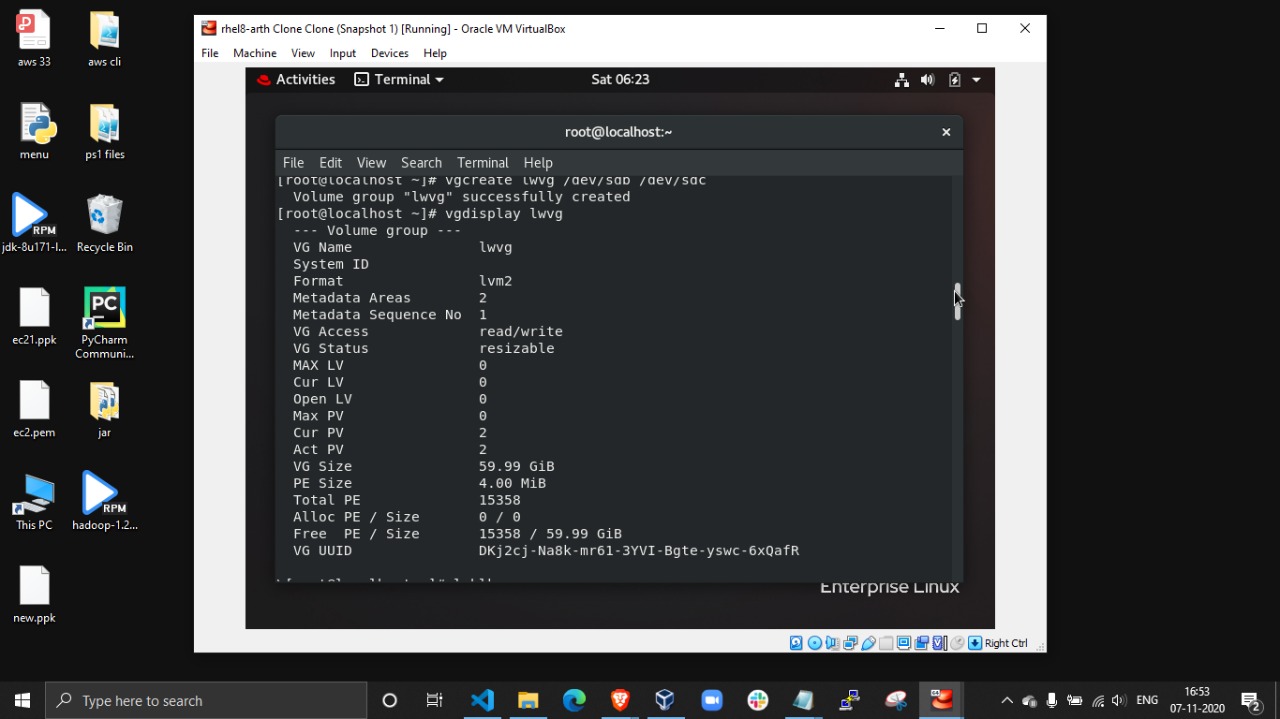This screenshot has width=1280, height=719.
Task: Open File Explorer from taskbar
Action: coord(528,700)
